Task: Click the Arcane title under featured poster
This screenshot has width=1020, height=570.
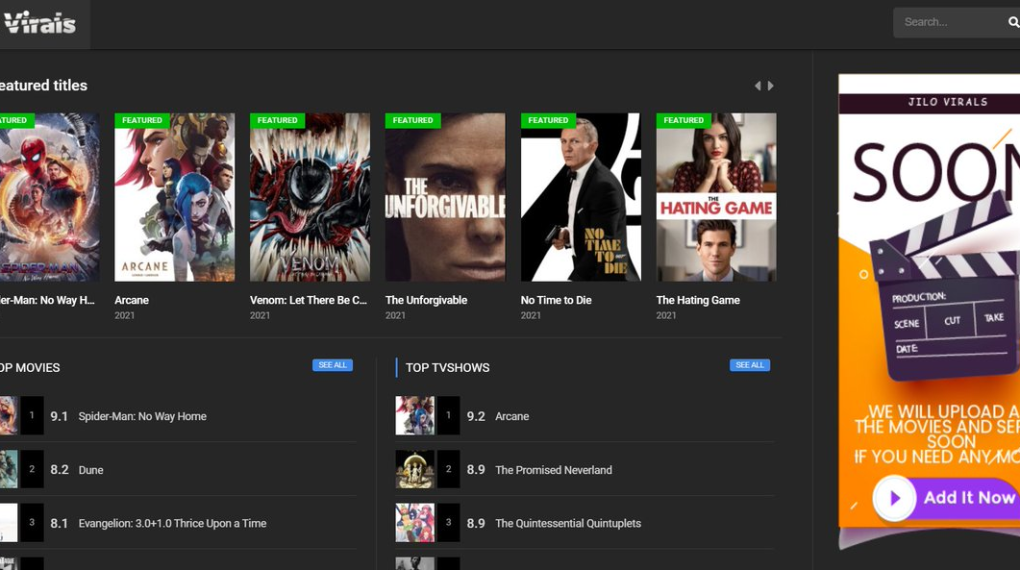Action: (x=131, y=300)
